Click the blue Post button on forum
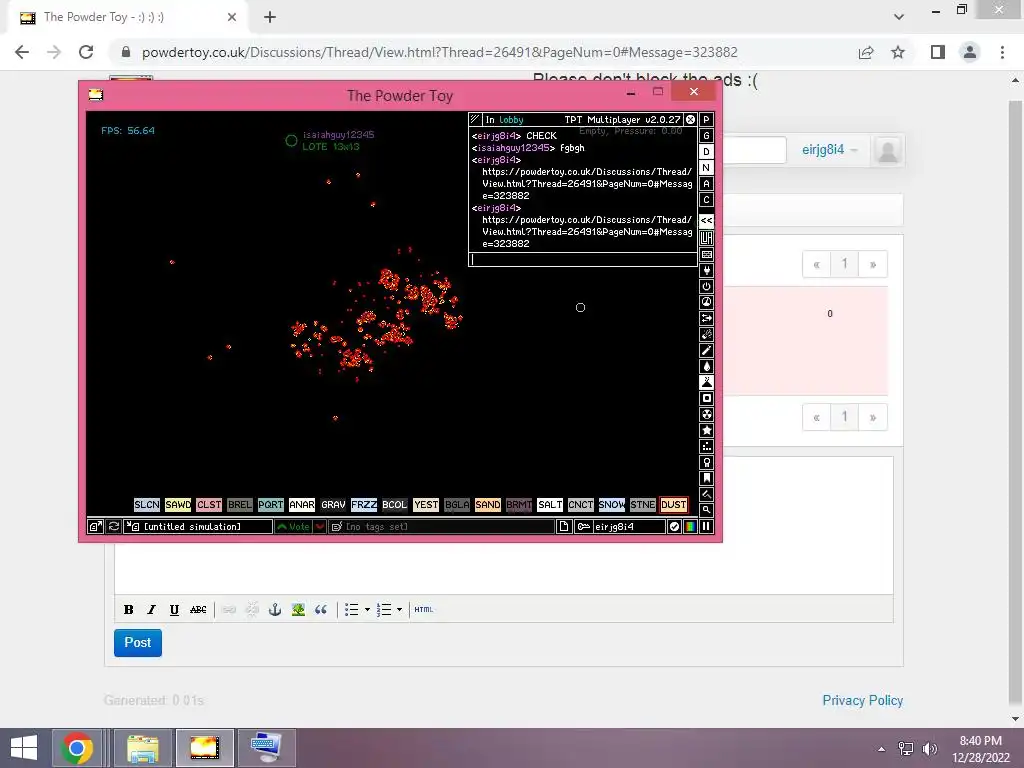1024x768 pixels. (138, 643)
